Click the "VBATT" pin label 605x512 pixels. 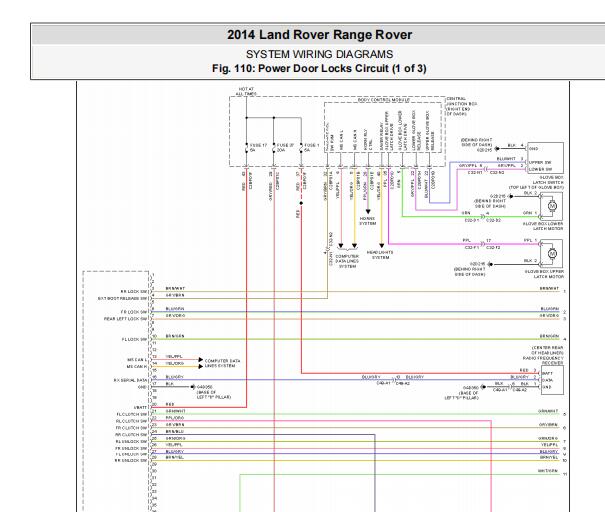pos(140,407)
